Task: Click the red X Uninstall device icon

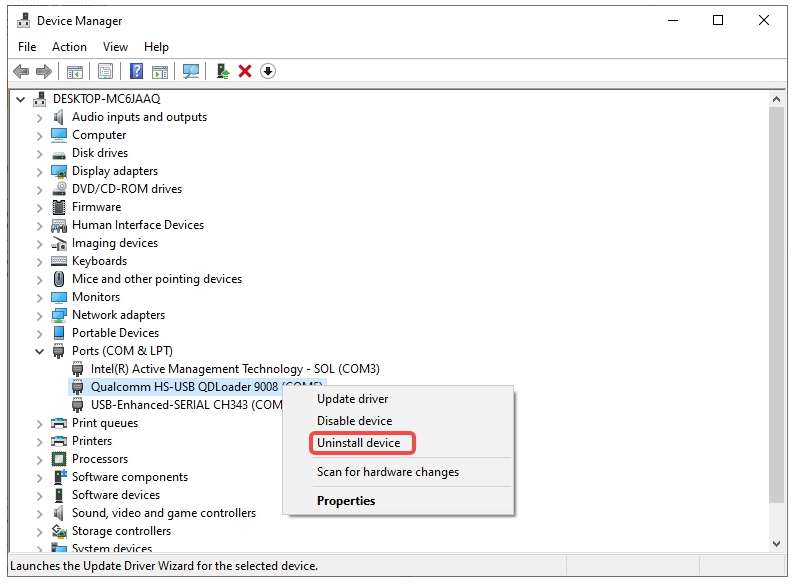Action: coord(245,71)
